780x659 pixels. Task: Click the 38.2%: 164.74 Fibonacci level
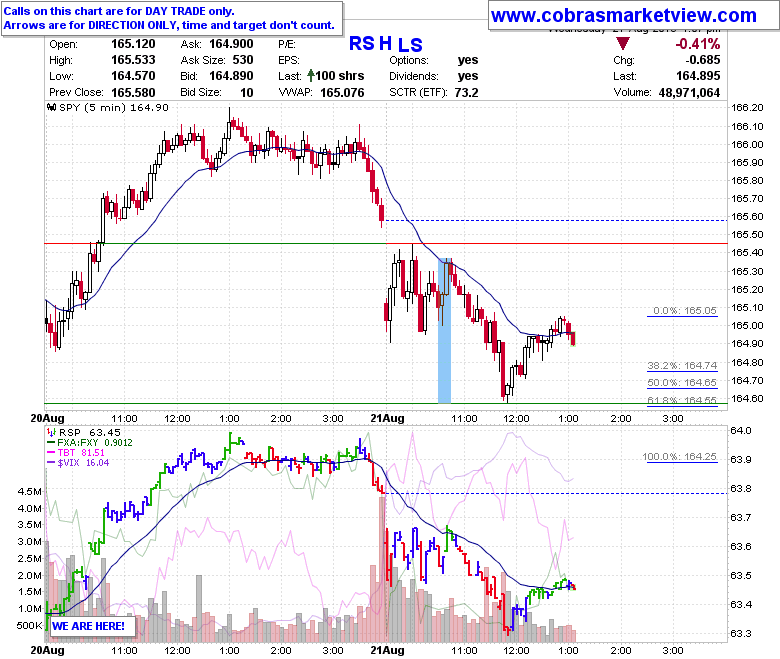[682, 366]
